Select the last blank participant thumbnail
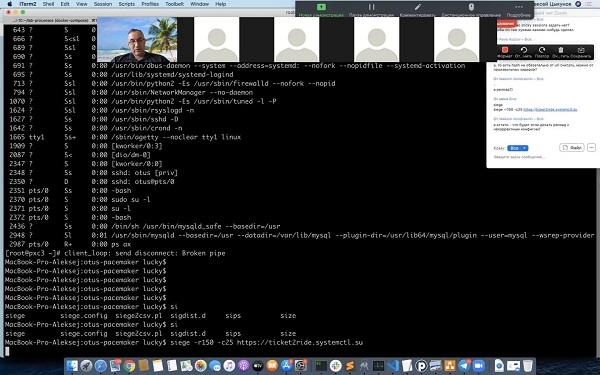 click(x=457, y=39)
